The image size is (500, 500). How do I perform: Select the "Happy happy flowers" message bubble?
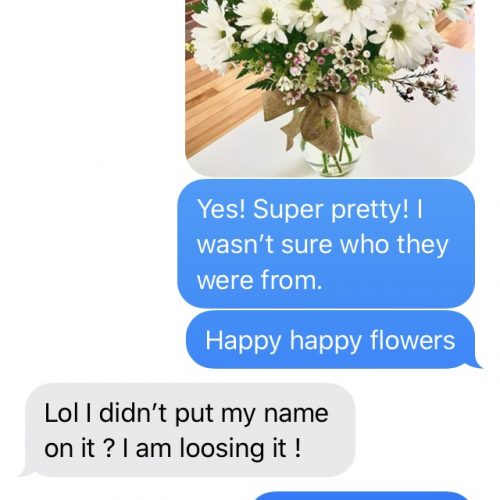tap(331, 340)
